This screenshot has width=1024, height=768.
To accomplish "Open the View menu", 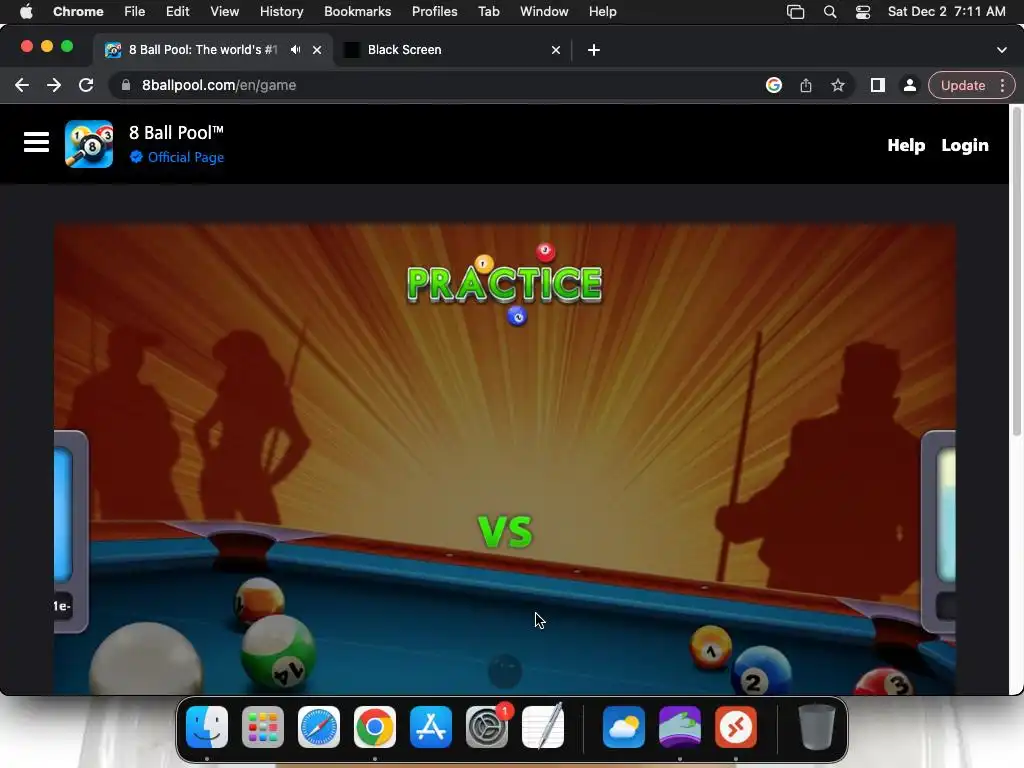I will [x=224, y=11].
